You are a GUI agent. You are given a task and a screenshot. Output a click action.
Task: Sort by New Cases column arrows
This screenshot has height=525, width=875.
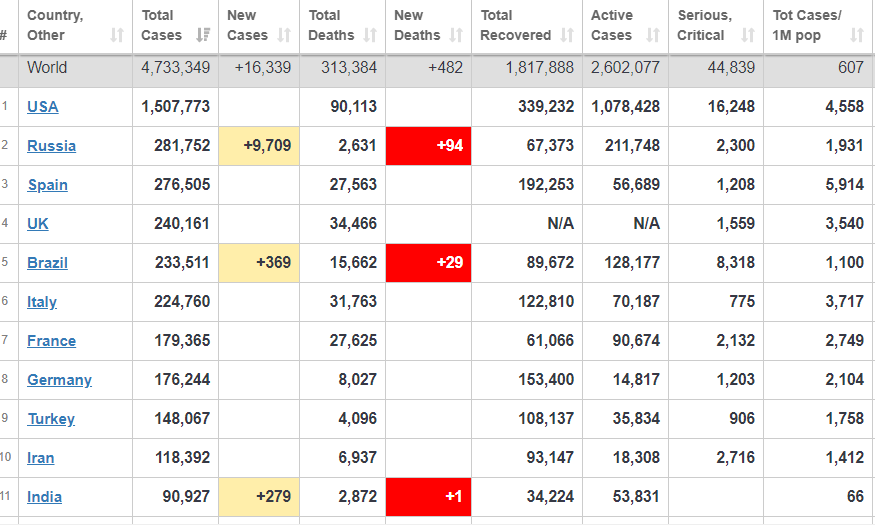[x=284, y=35]
